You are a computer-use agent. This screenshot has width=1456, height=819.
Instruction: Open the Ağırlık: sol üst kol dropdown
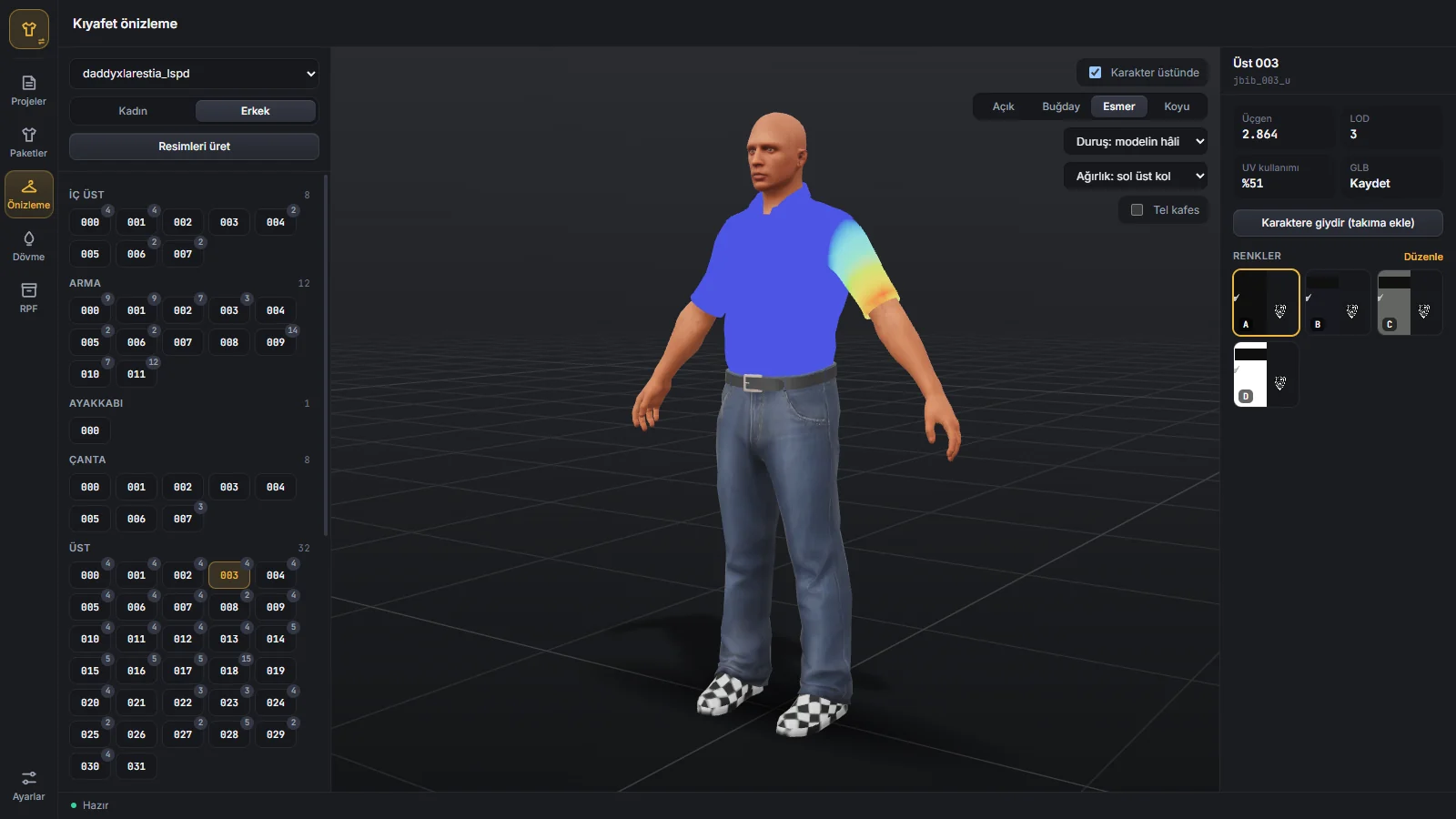(x=1136, y=176)
